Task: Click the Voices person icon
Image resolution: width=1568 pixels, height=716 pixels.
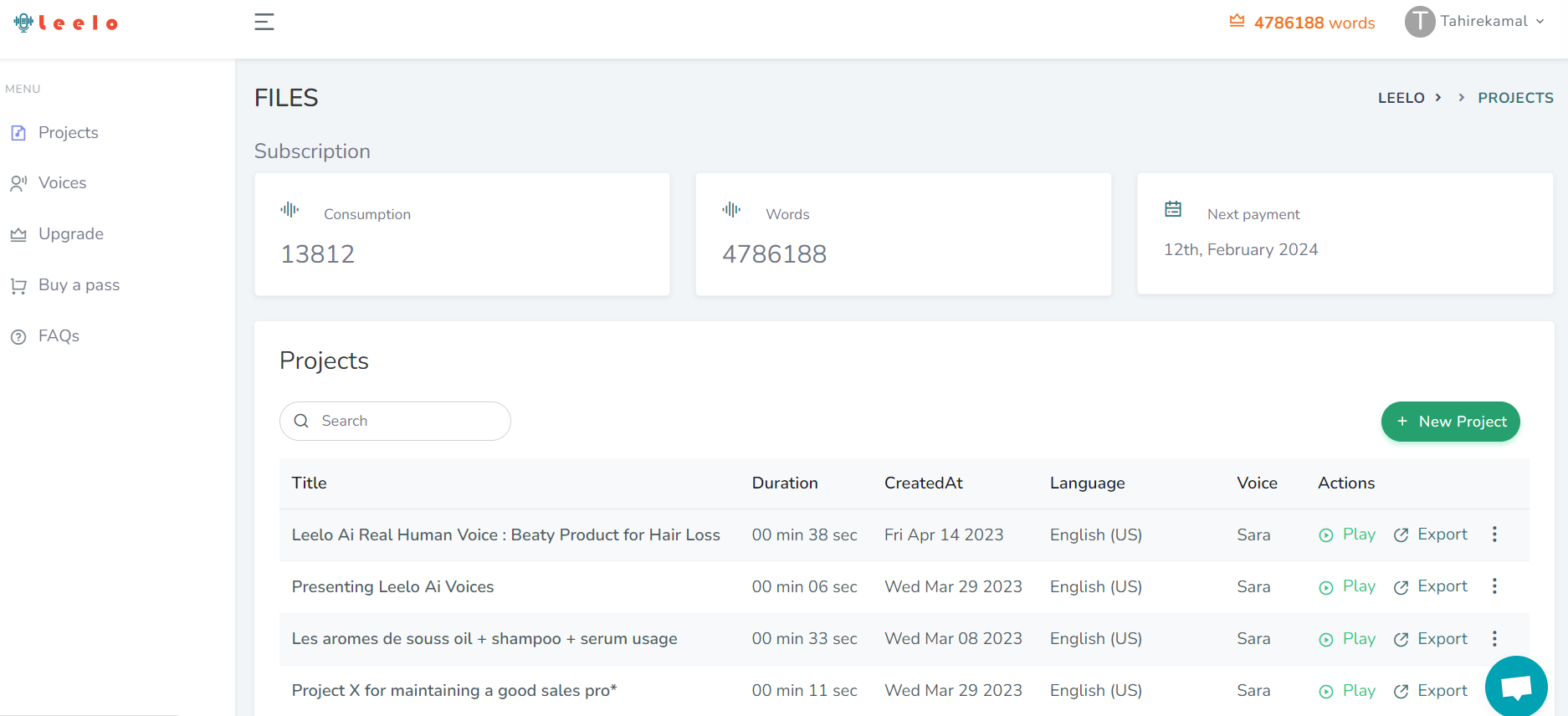Action: coord(18,183)
